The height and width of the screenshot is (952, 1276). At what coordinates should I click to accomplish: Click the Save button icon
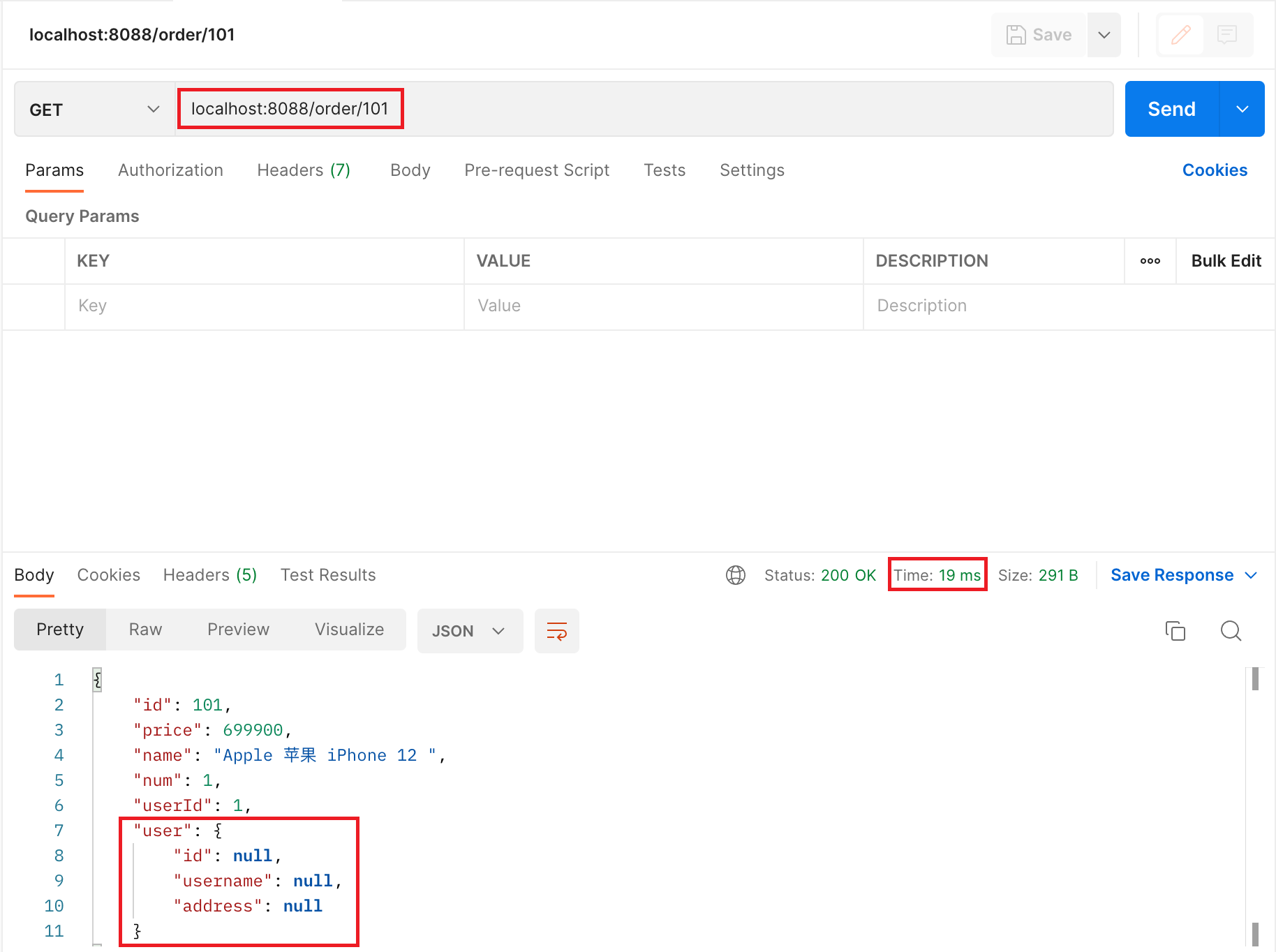coord(1016,35)
